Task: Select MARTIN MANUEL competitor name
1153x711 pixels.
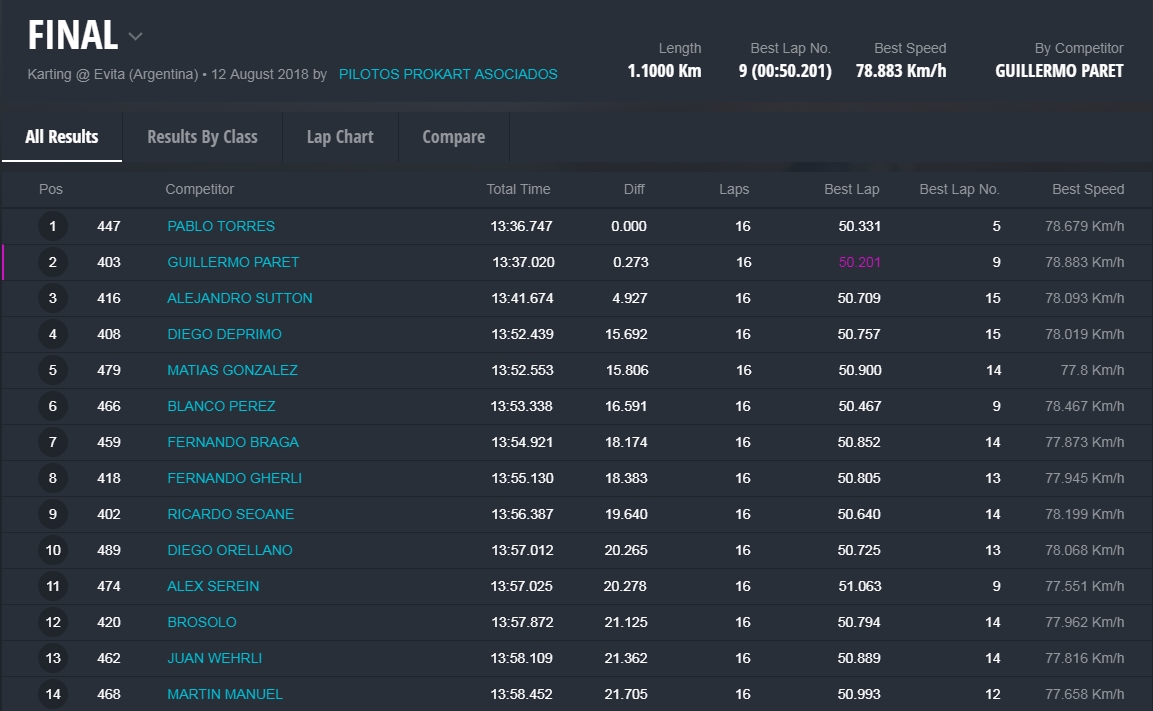Action: pyautogui.click(x=225, y=694)
